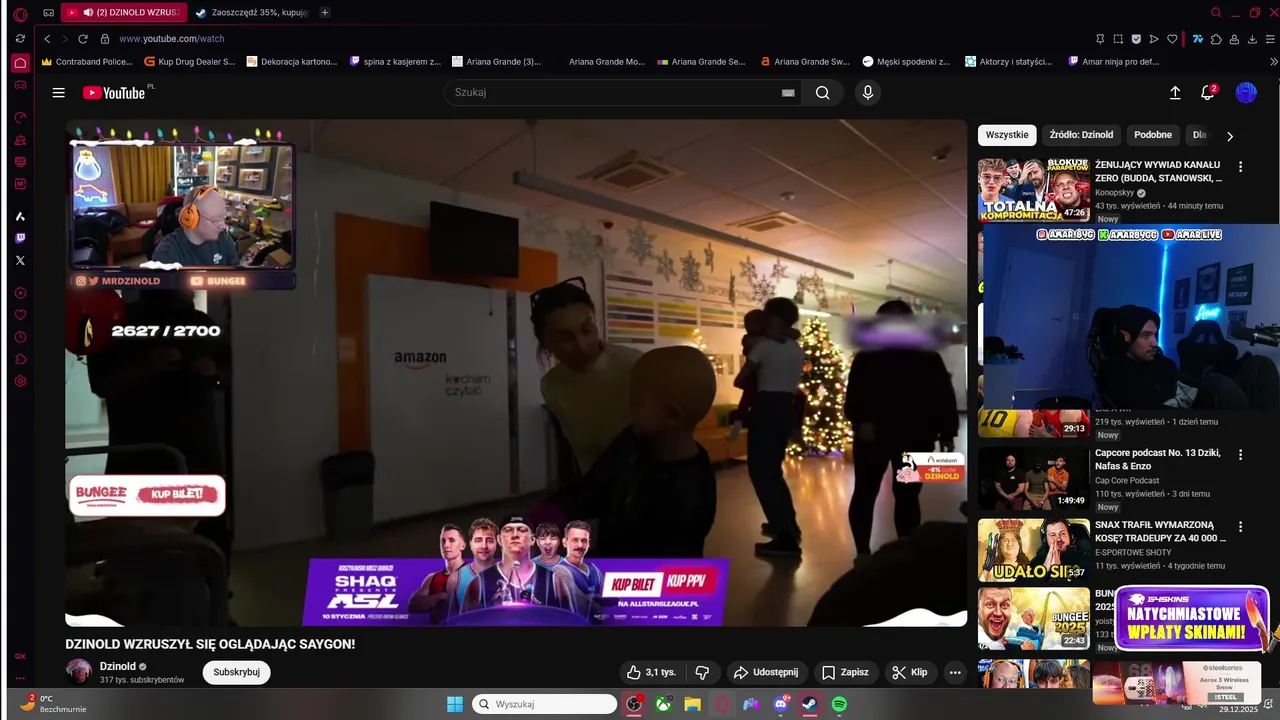Open Kup Drug Dealer S... bookmark
The width and height of the screenshot is (1280, 720).
(190, 61)
